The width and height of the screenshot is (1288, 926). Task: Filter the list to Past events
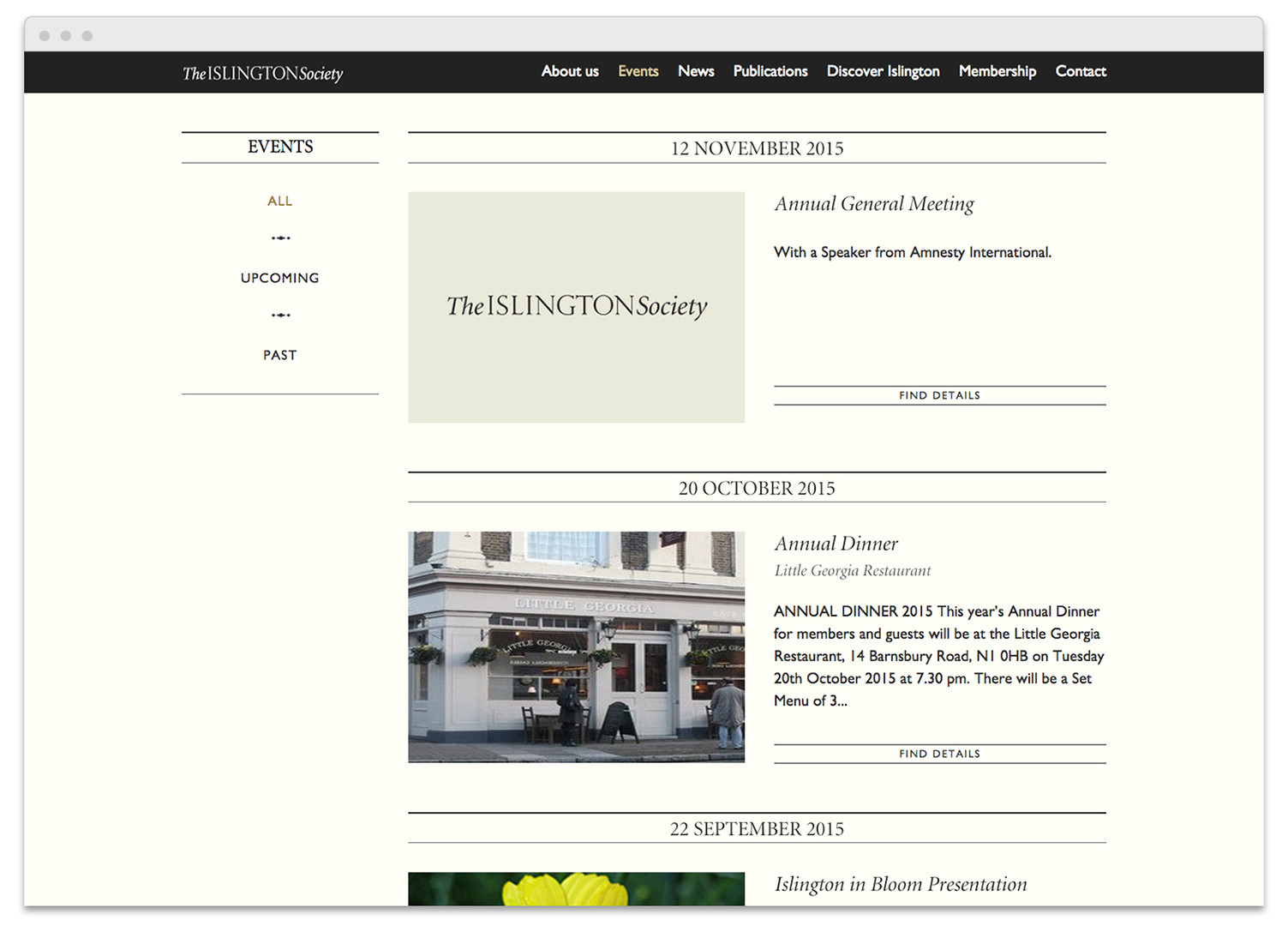[279, 355]
